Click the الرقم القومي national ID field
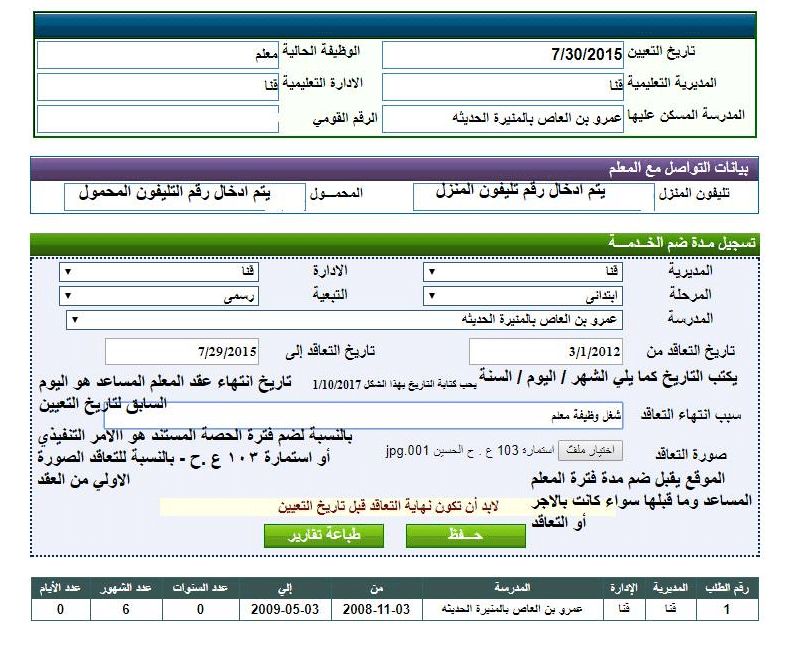 158,119
